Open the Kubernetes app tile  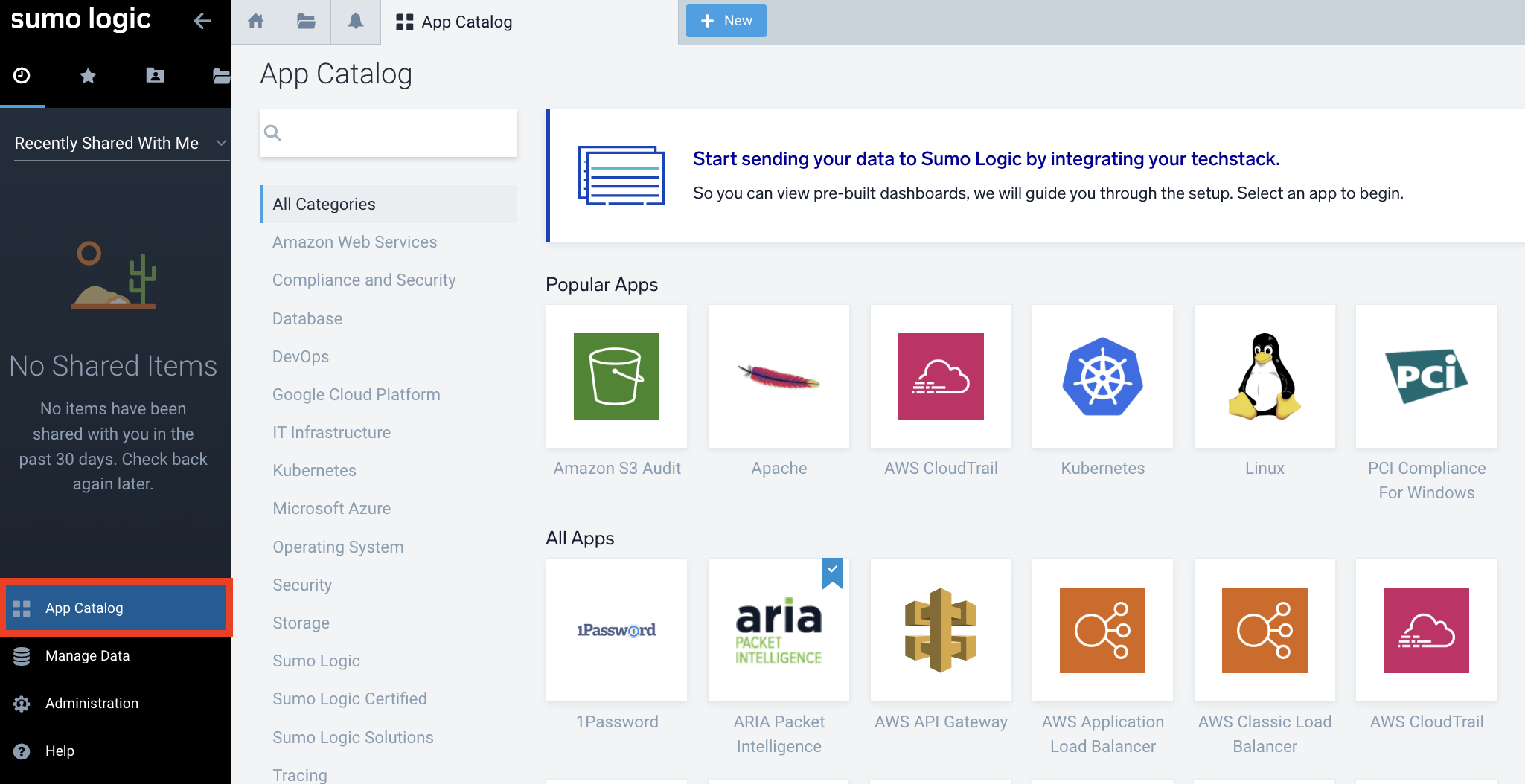pyautogui.click(x=1102, y=376)
